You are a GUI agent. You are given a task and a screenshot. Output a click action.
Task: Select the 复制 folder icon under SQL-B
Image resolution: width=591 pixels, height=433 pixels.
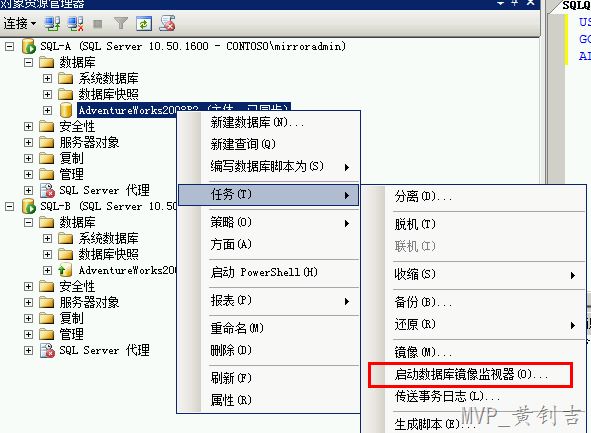point(47,318)
